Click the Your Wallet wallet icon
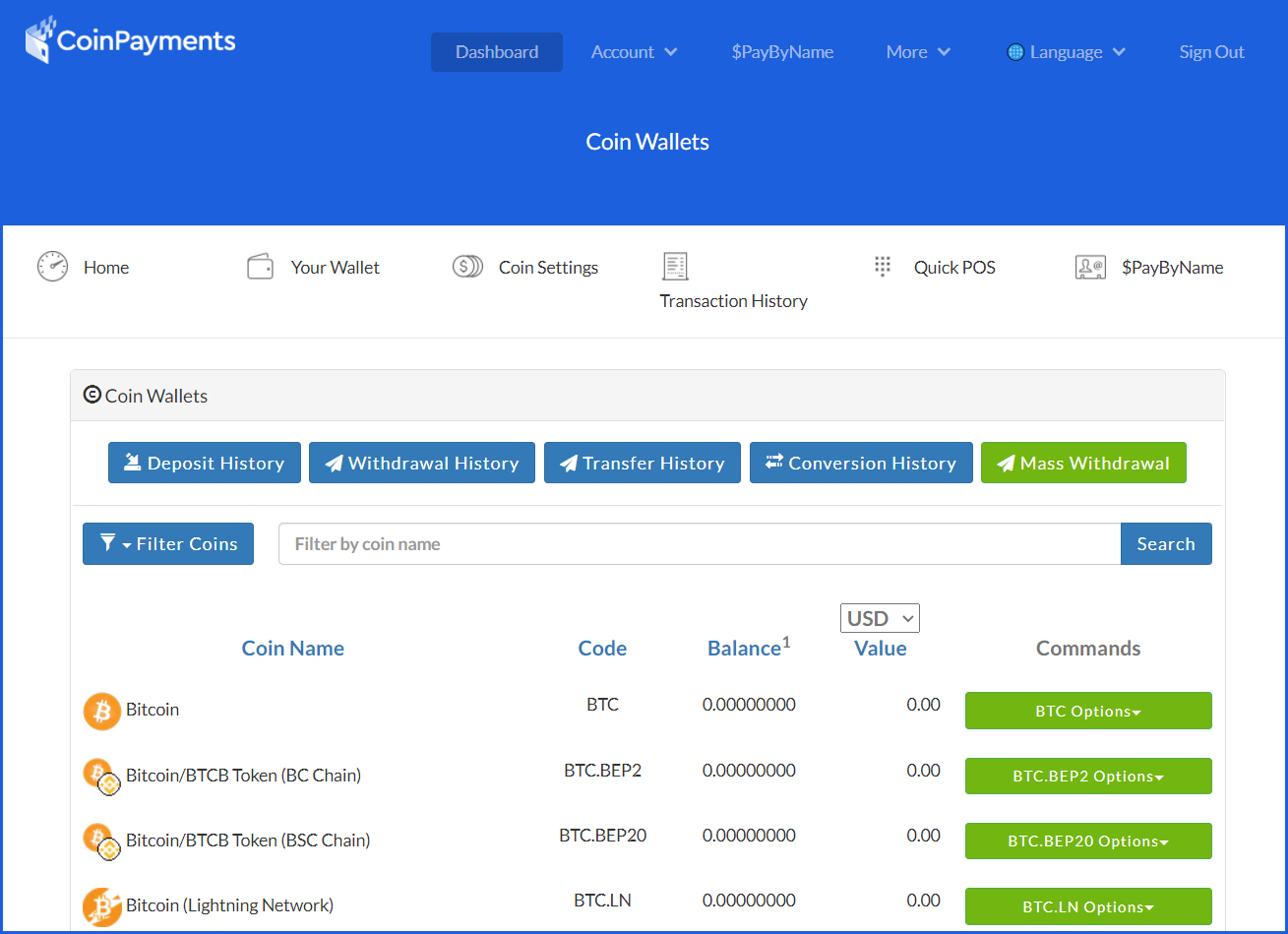The image size is (1288, 934). click(x=260, y=267)
